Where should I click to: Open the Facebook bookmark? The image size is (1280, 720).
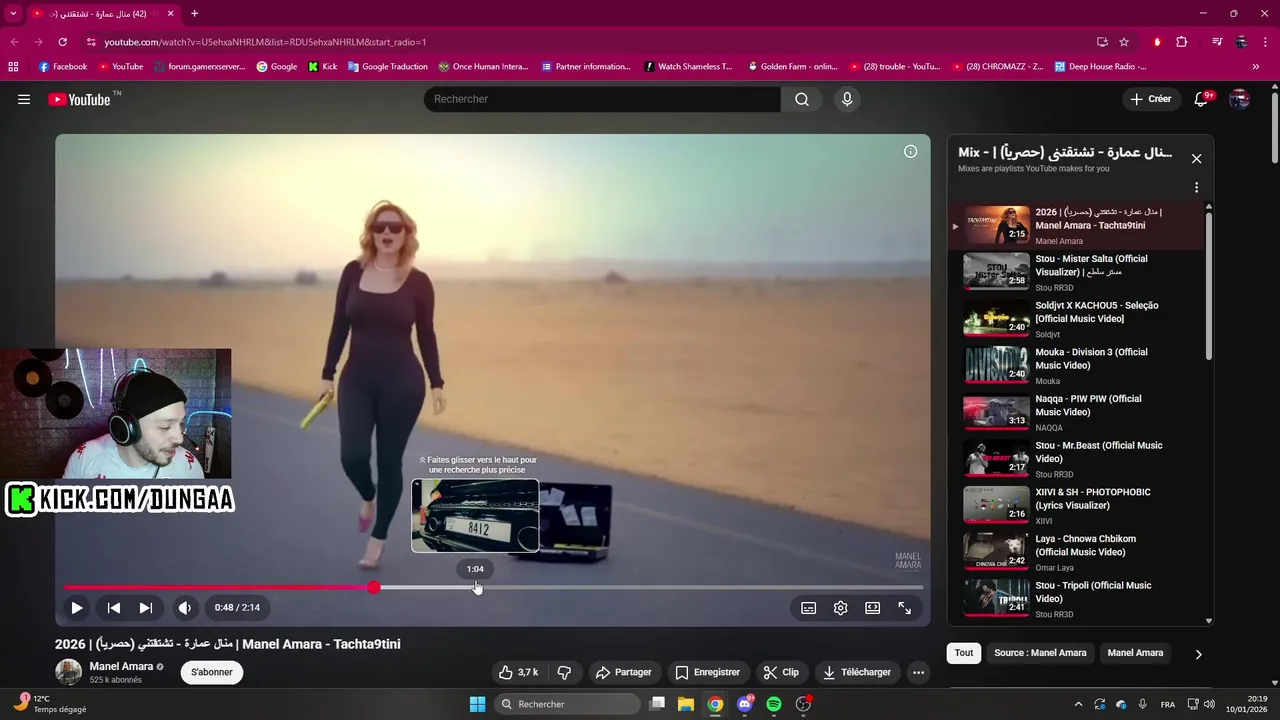[x=63, y=67]
